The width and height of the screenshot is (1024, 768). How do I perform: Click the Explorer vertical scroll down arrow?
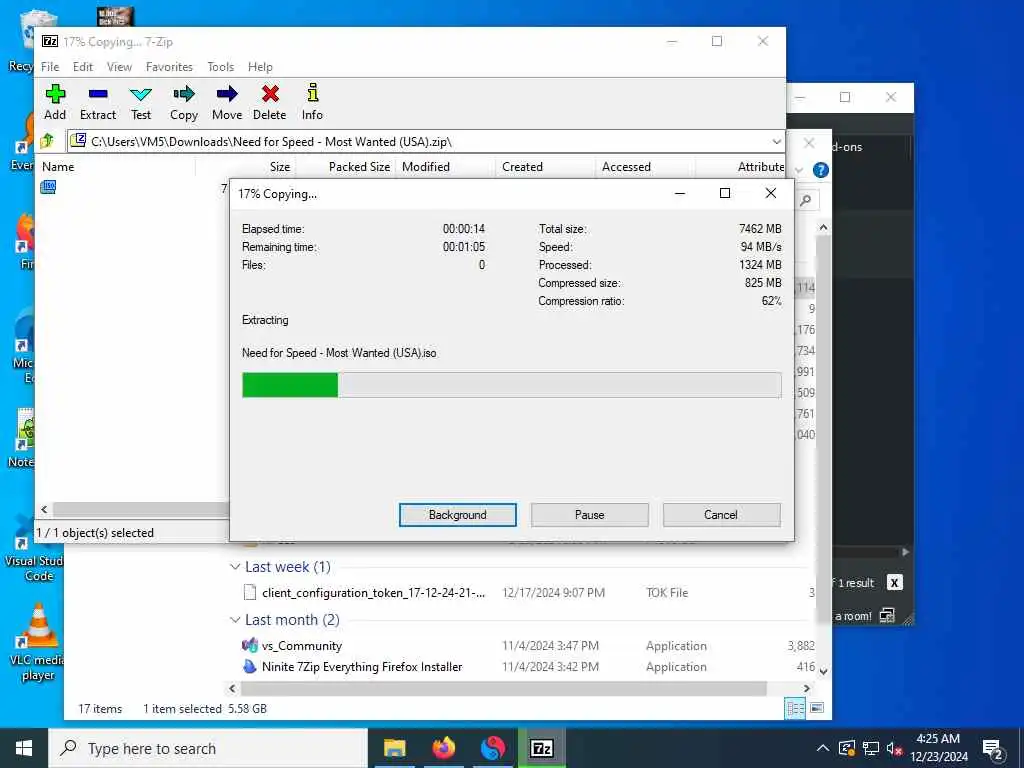point(824,671)
